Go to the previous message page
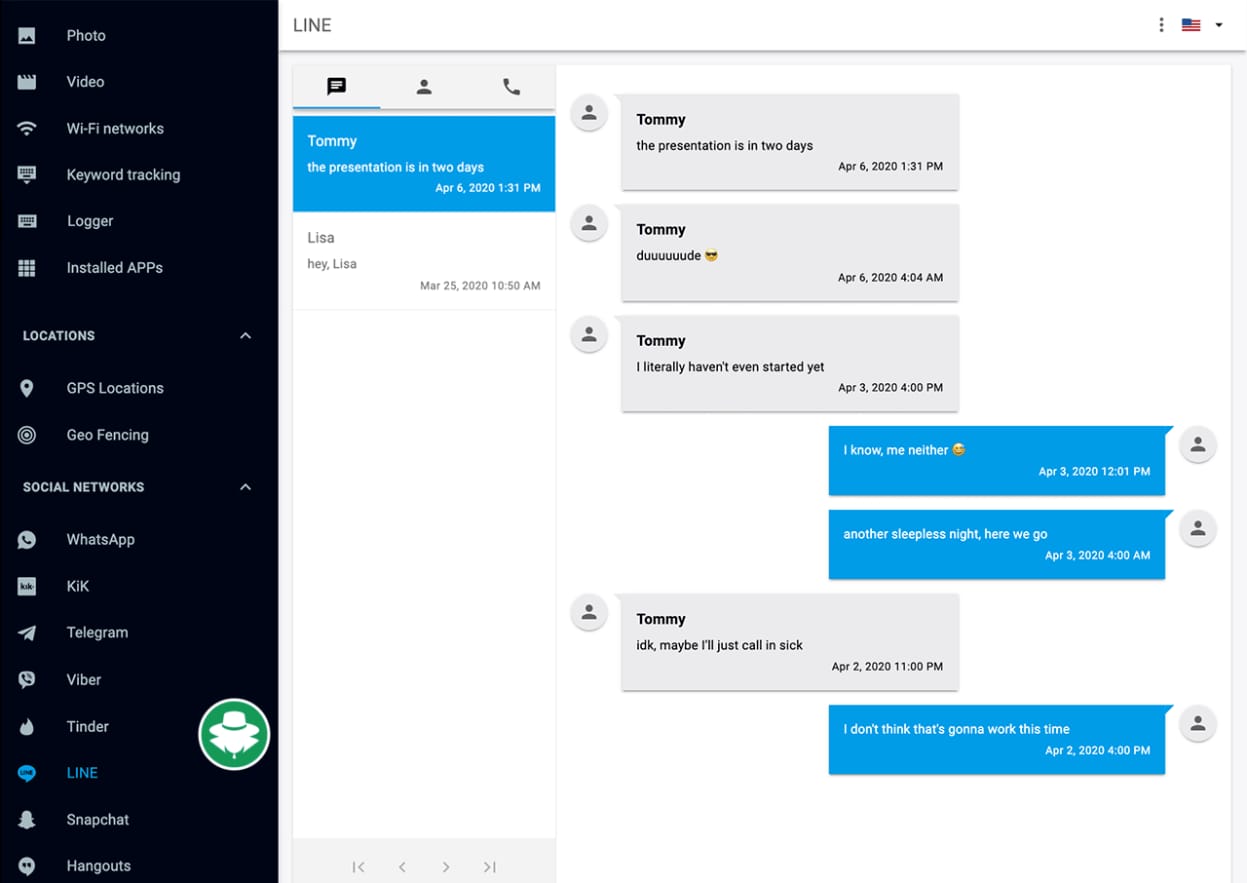The height and width of the screenshot is (883, 1247). [x=402, y=867]
